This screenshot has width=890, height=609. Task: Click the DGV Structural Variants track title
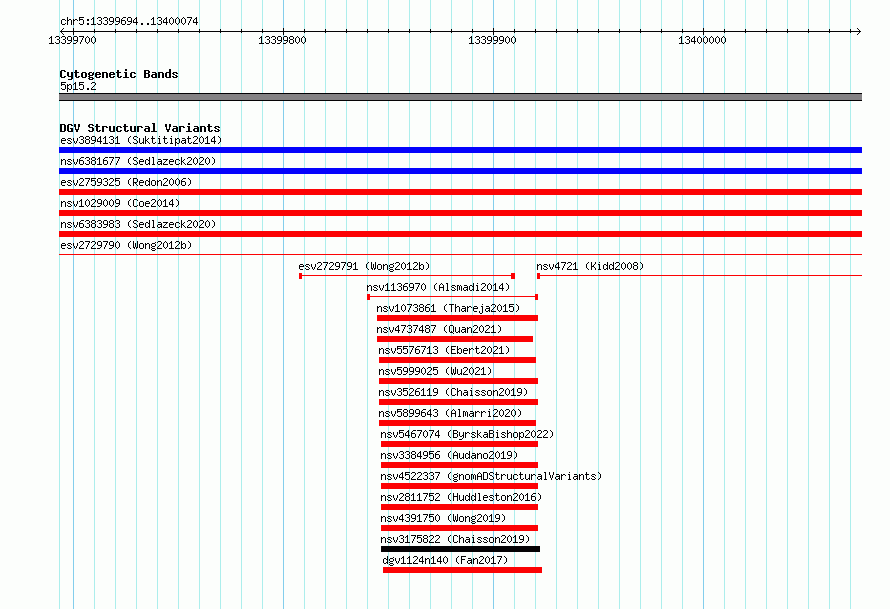pyautogui.click(x=140, y=128)
